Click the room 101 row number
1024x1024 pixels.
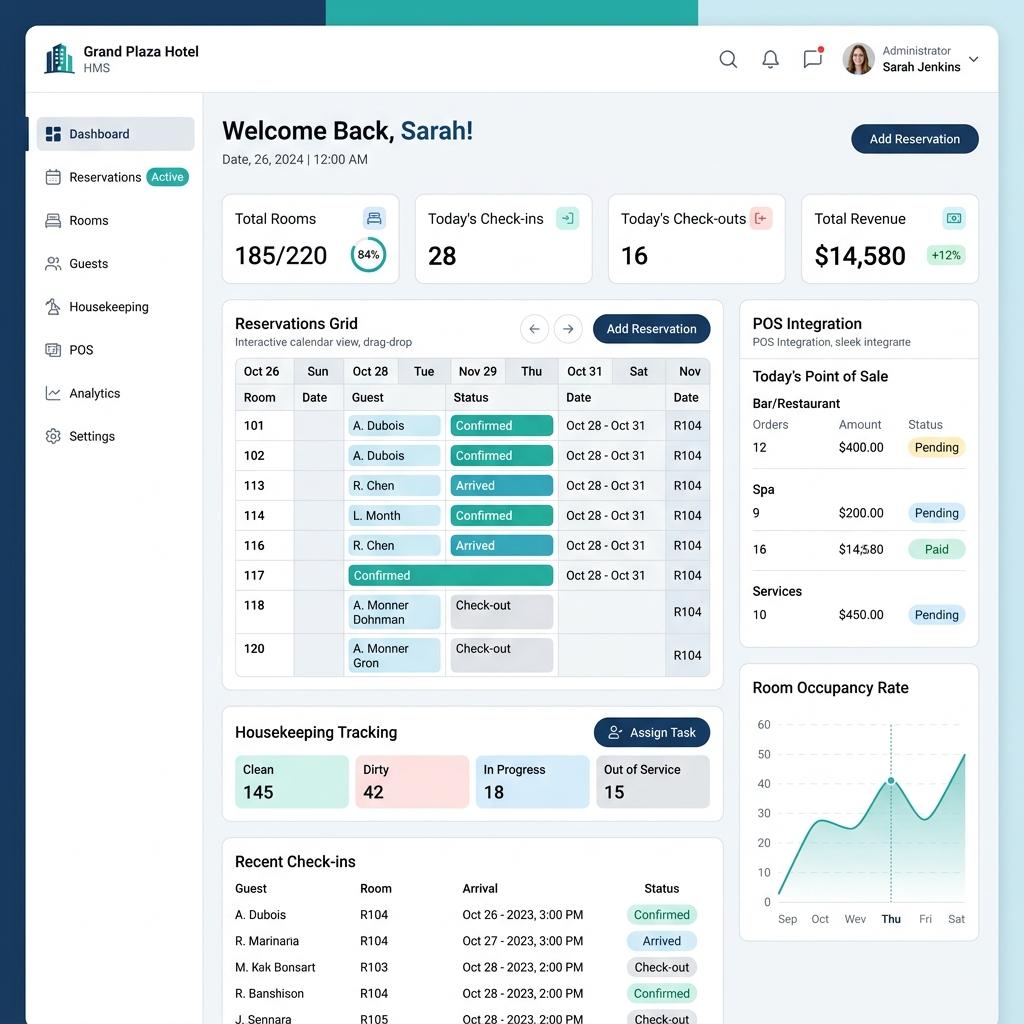254,425
